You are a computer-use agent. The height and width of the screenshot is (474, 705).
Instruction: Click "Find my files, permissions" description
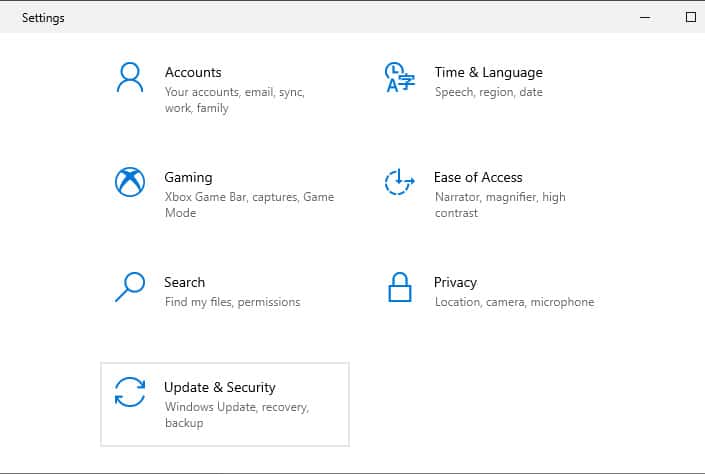232,302
